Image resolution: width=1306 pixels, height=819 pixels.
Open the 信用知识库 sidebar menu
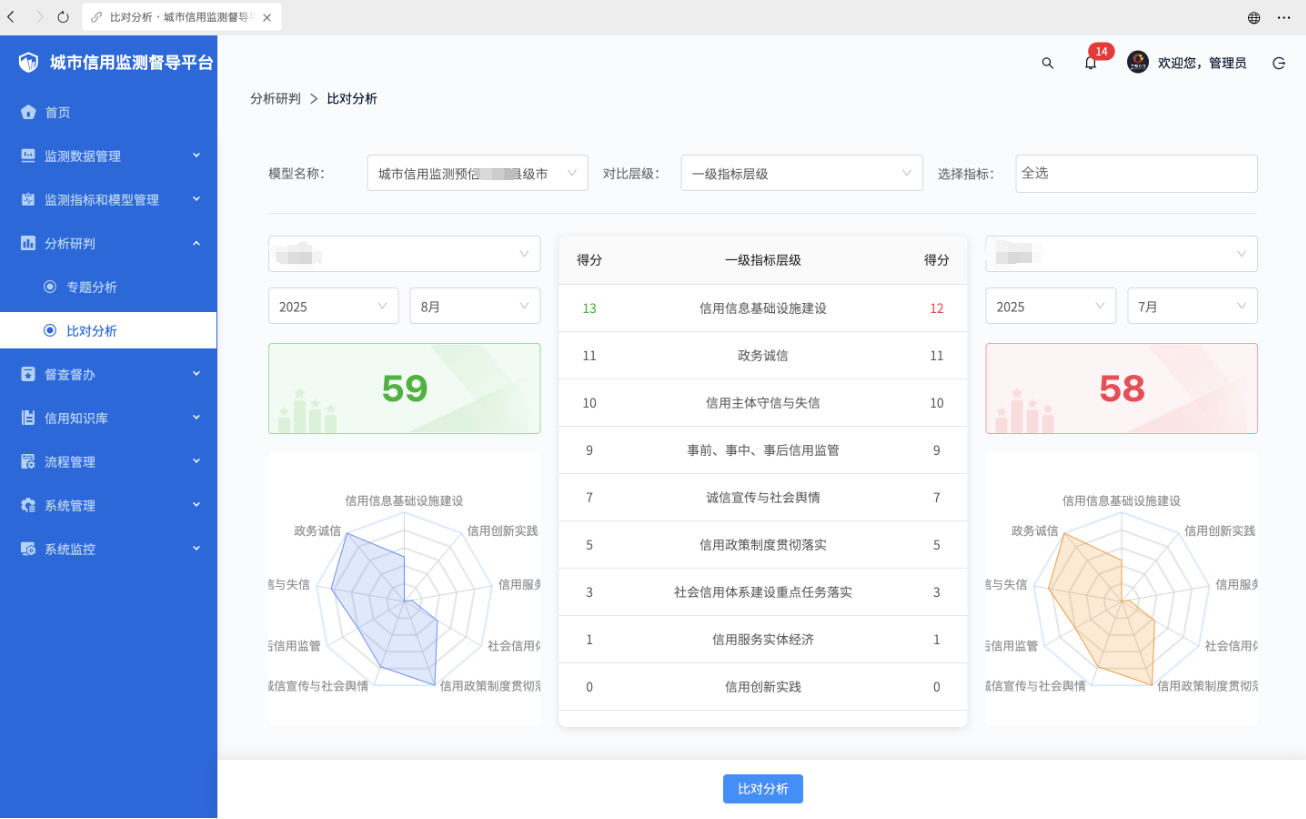click(108, 418)
